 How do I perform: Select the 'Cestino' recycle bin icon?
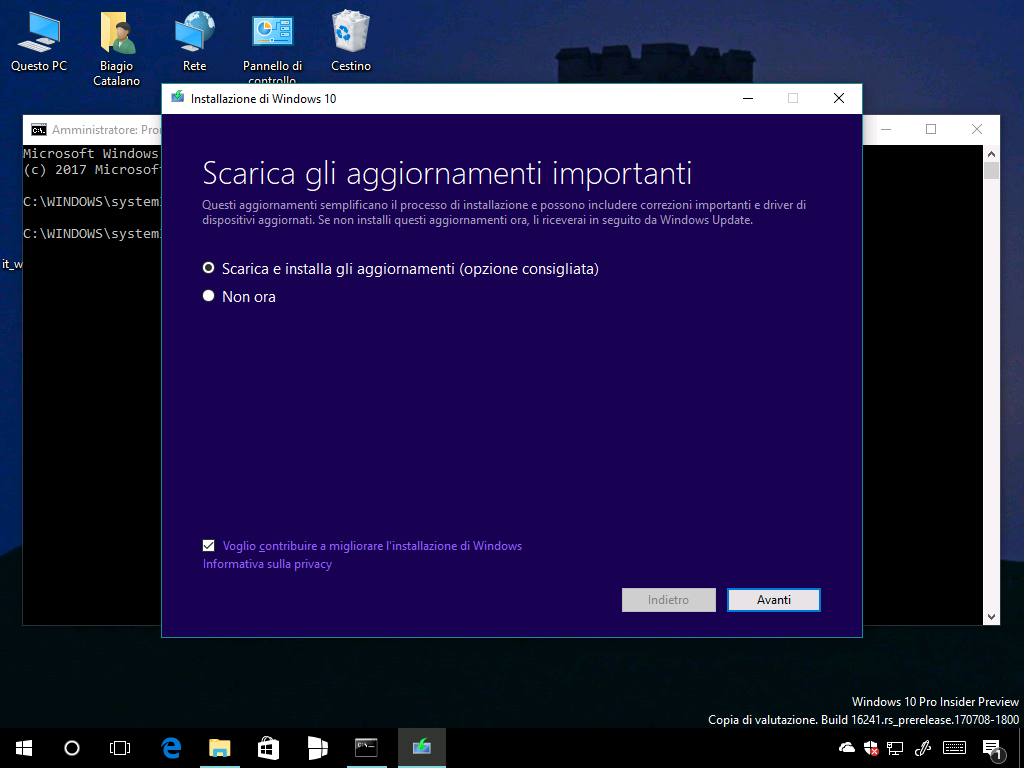(351, 40)
